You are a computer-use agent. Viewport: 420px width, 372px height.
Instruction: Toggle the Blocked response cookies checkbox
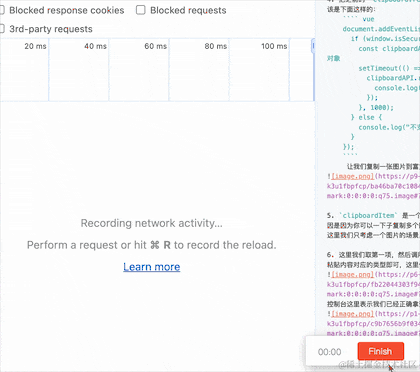2,10
